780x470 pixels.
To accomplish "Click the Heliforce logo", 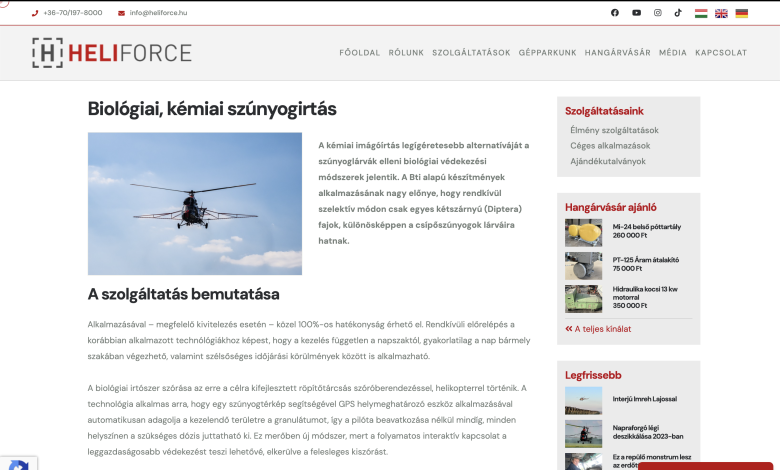I will [111, 53].
